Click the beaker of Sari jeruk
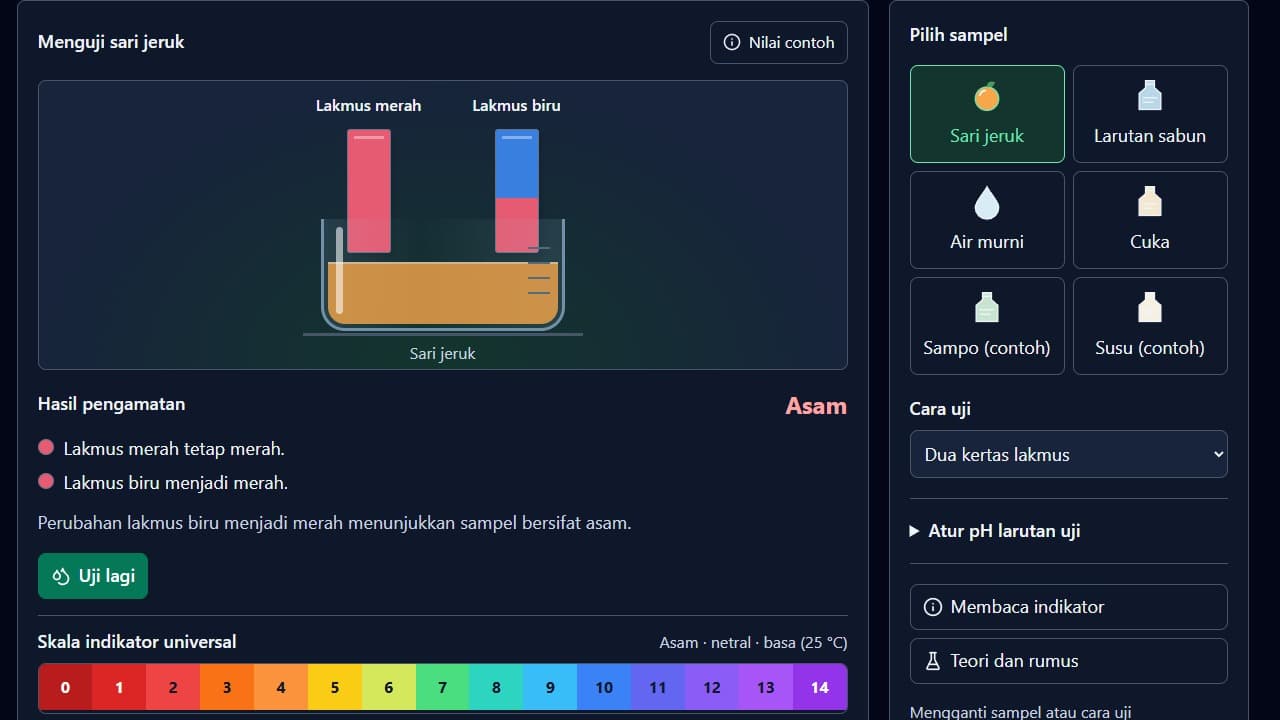The height and width of the screenshot is (720, 1280). coord(442,275)
